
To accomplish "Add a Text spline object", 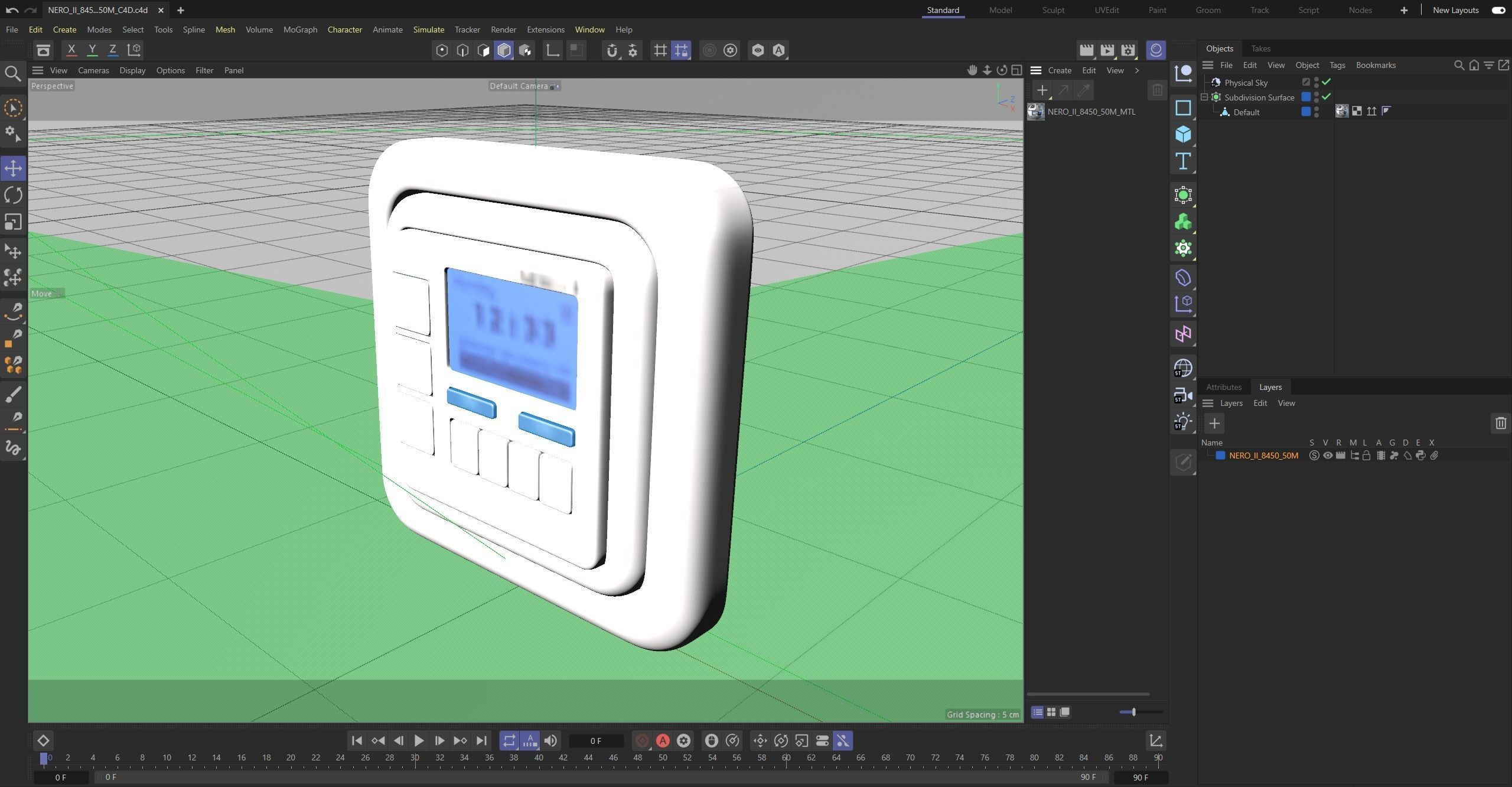I will 1182,162.
